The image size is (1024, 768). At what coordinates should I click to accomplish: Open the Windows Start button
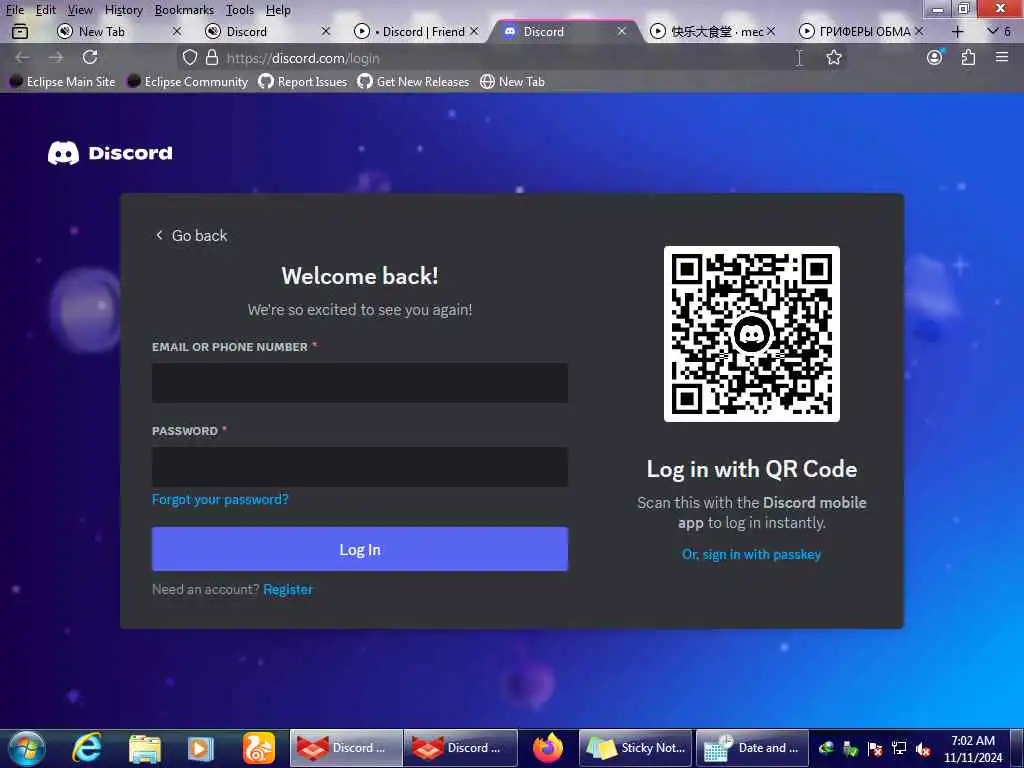click(x=27, y=748)
